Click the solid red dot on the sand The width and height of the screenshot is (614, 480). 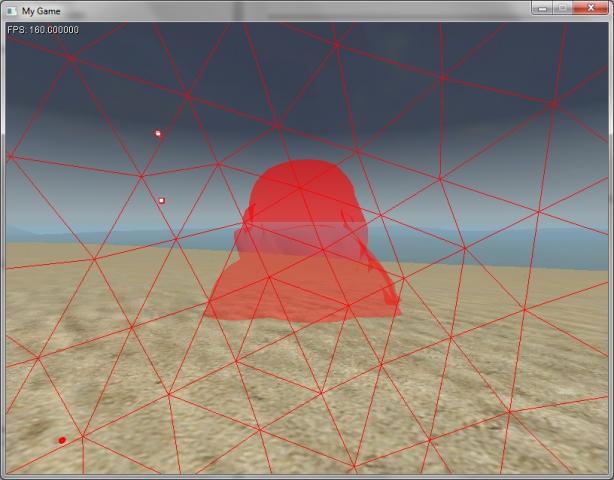pyautogui.click(x=62, y=440)
